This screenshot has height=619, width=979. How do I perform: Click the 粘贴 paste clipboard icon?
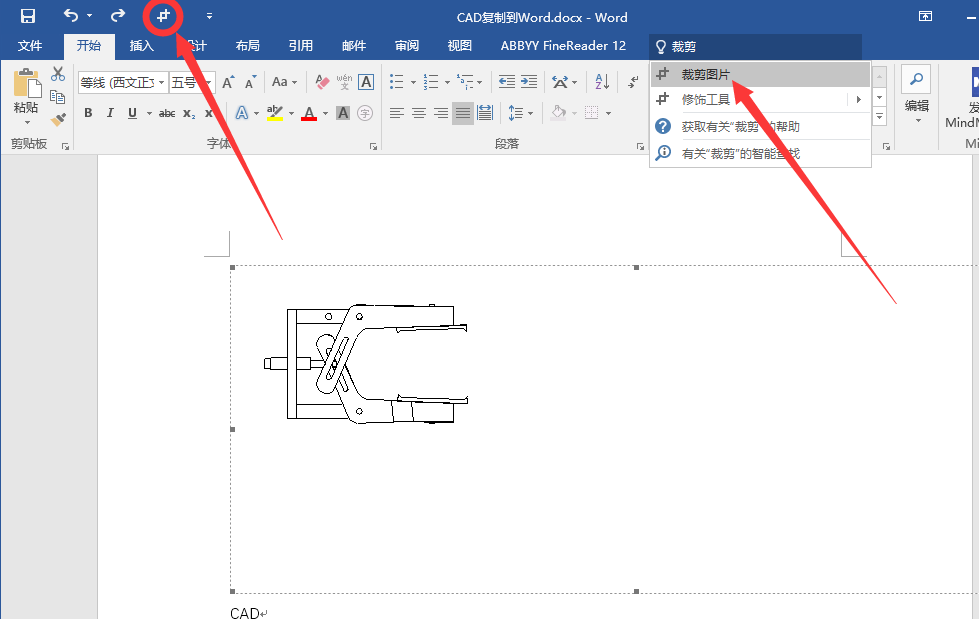click(x=27, y=83)
